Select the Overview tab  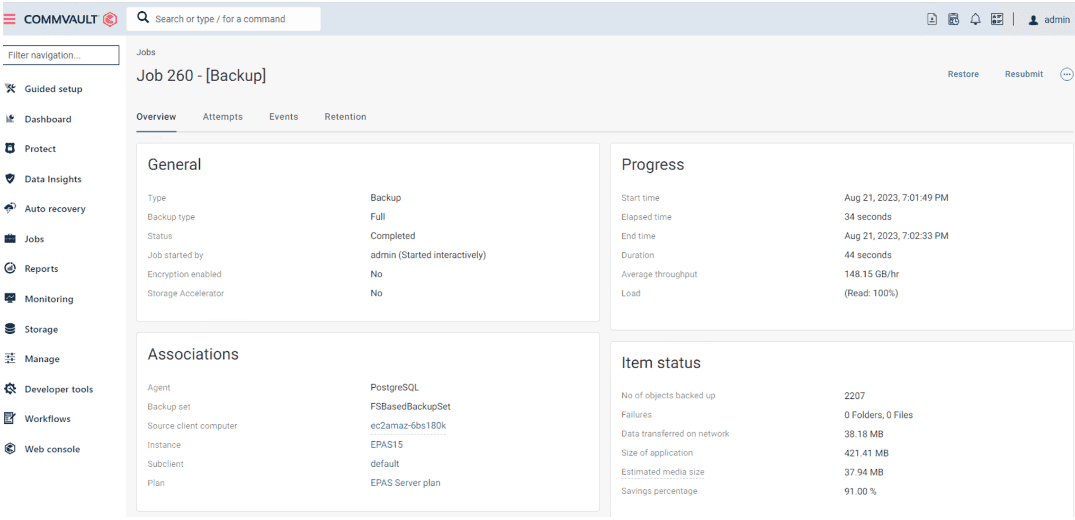coord(156,117)
